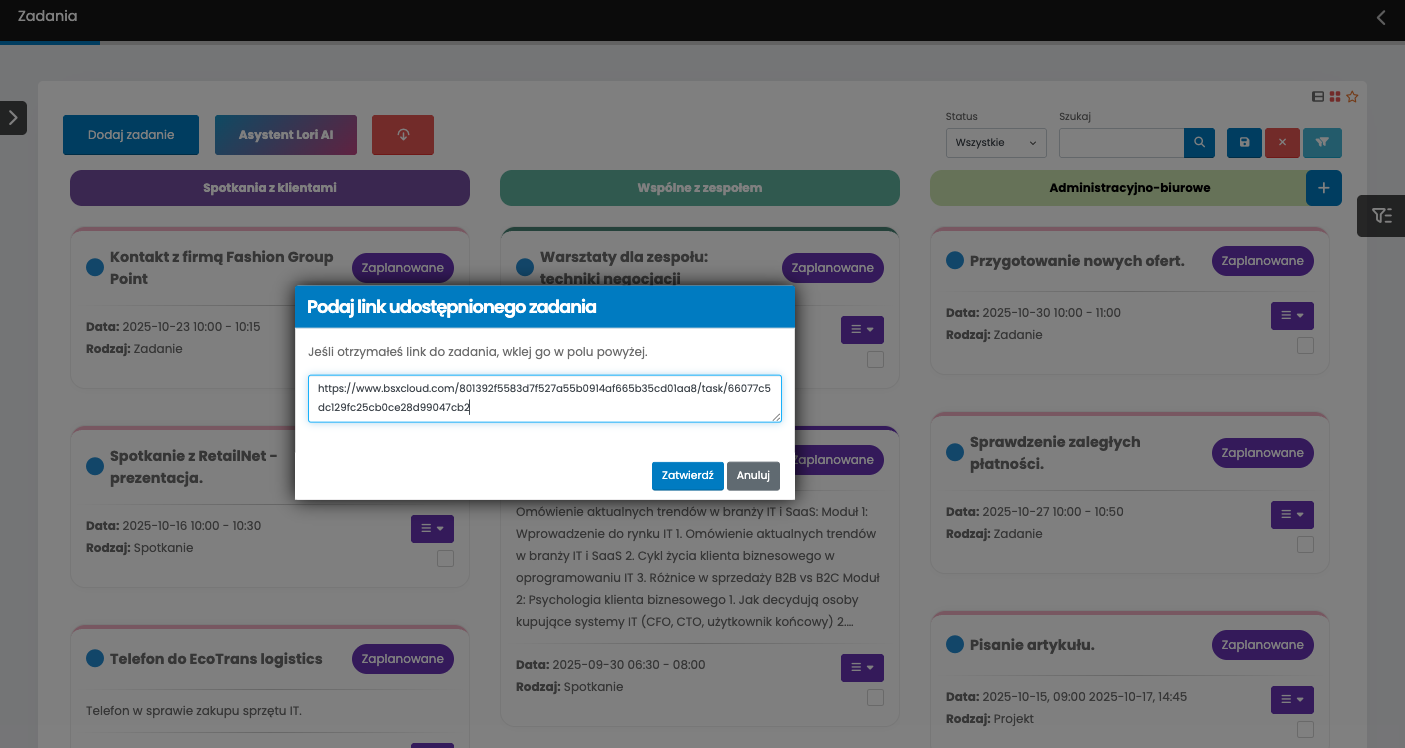
Task: Select the Wspólne z zespołem column header
Action: point(699,188)
